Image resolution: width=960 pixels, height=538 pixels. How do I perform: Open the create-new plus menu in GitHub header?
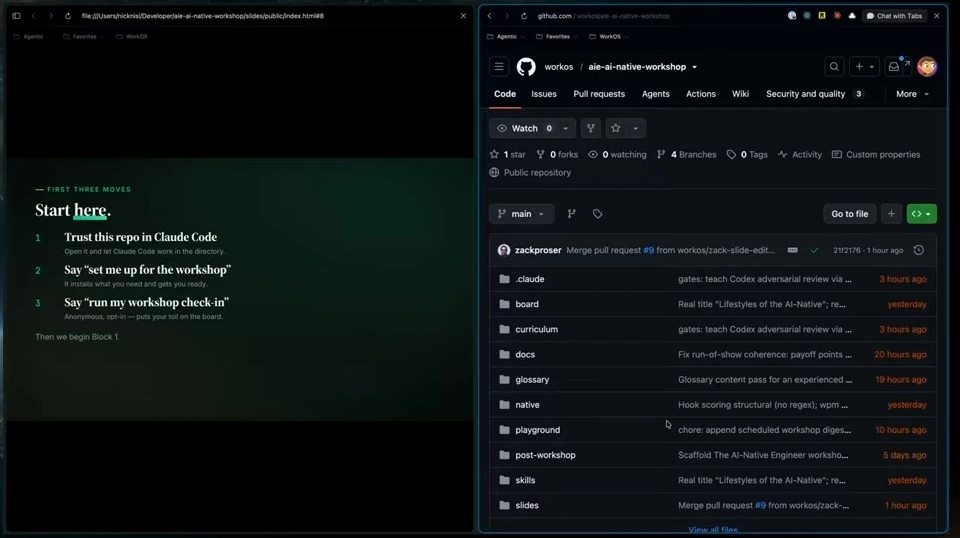(864, 67)
